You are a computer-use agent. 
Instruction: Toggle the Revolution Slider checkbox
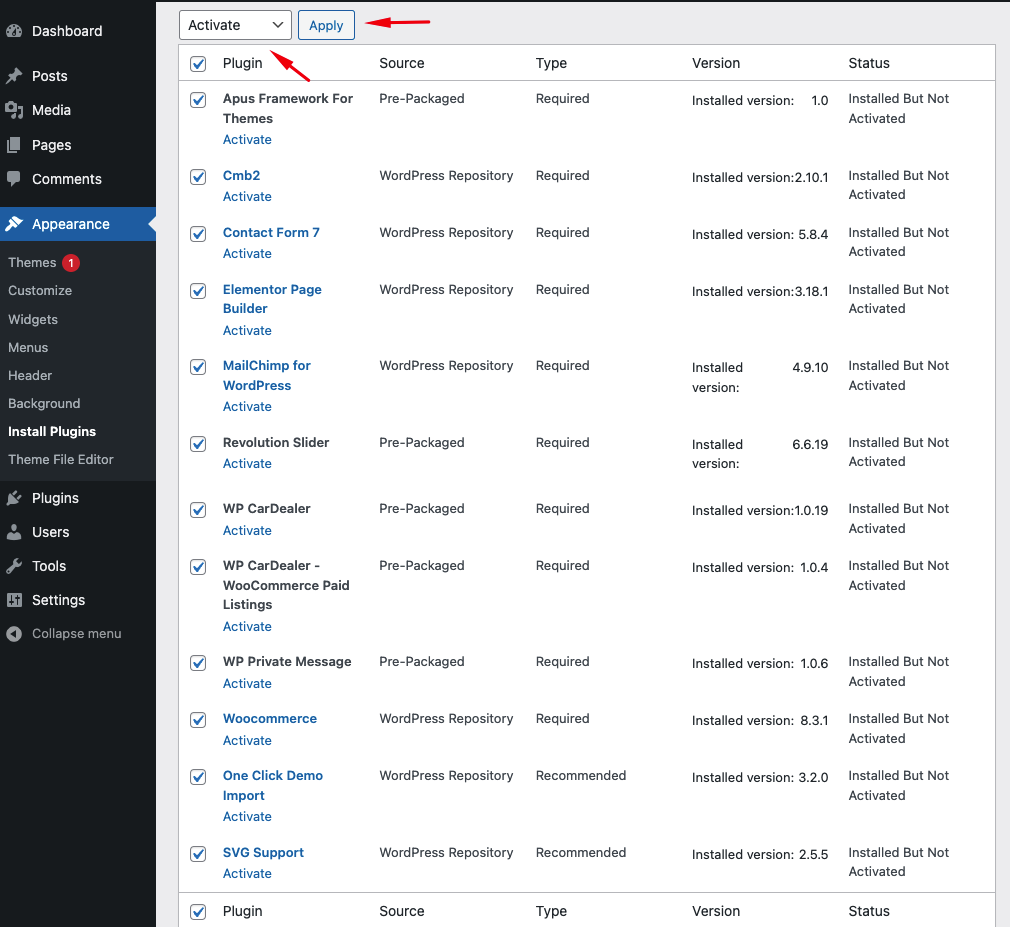pos(198,443)
